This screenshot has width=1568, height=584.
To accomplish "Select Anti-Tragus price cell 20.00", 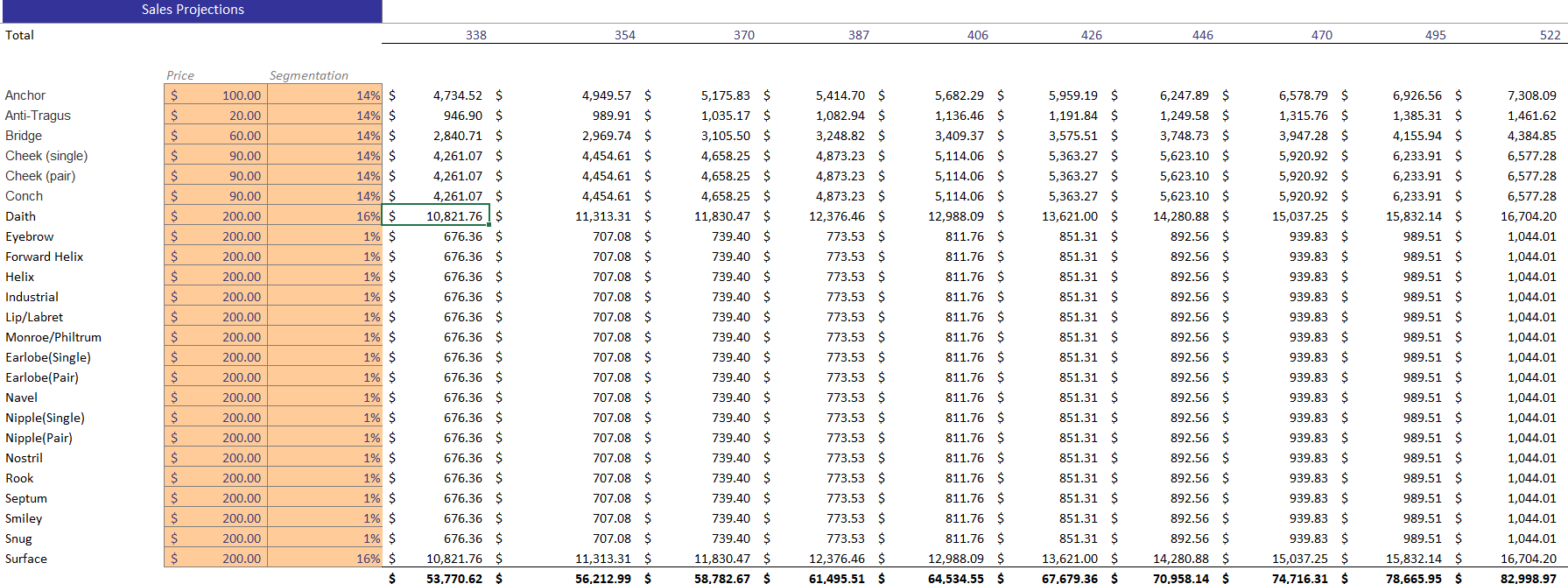I will (215, 116).
